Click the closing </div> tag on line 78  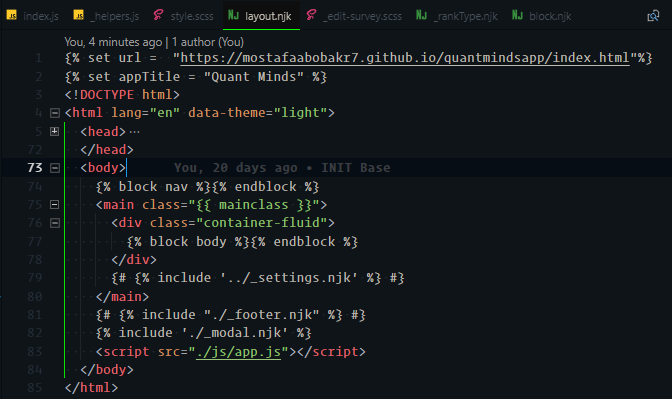(x=134, y=260)
